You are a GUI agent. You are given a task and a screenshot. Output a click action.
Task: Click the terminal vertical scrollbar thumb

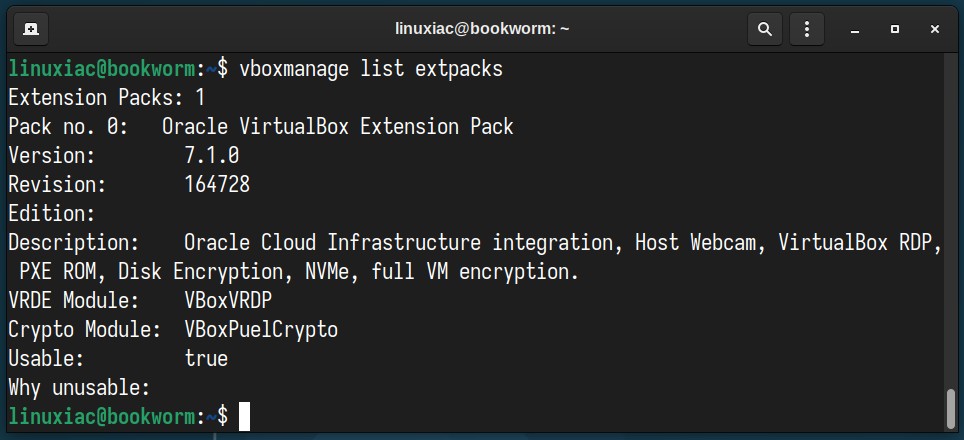951,408
